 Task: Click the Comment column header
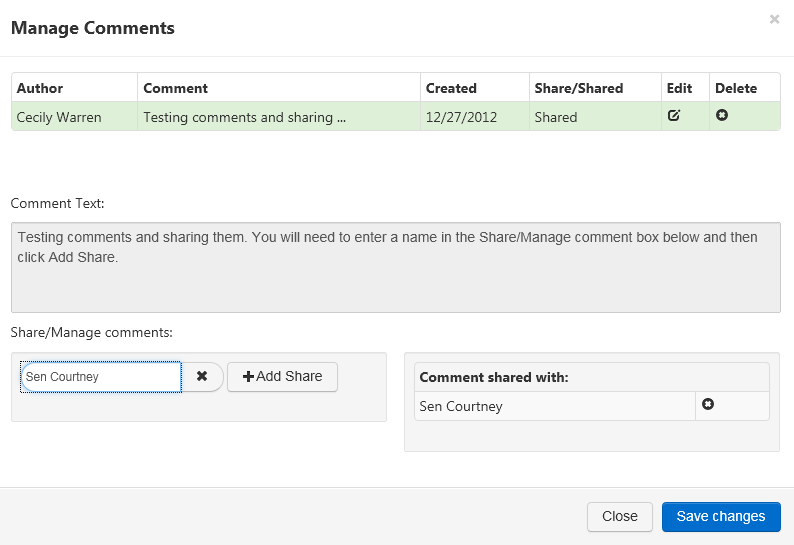pyautogui.click(x=279, y=88)
